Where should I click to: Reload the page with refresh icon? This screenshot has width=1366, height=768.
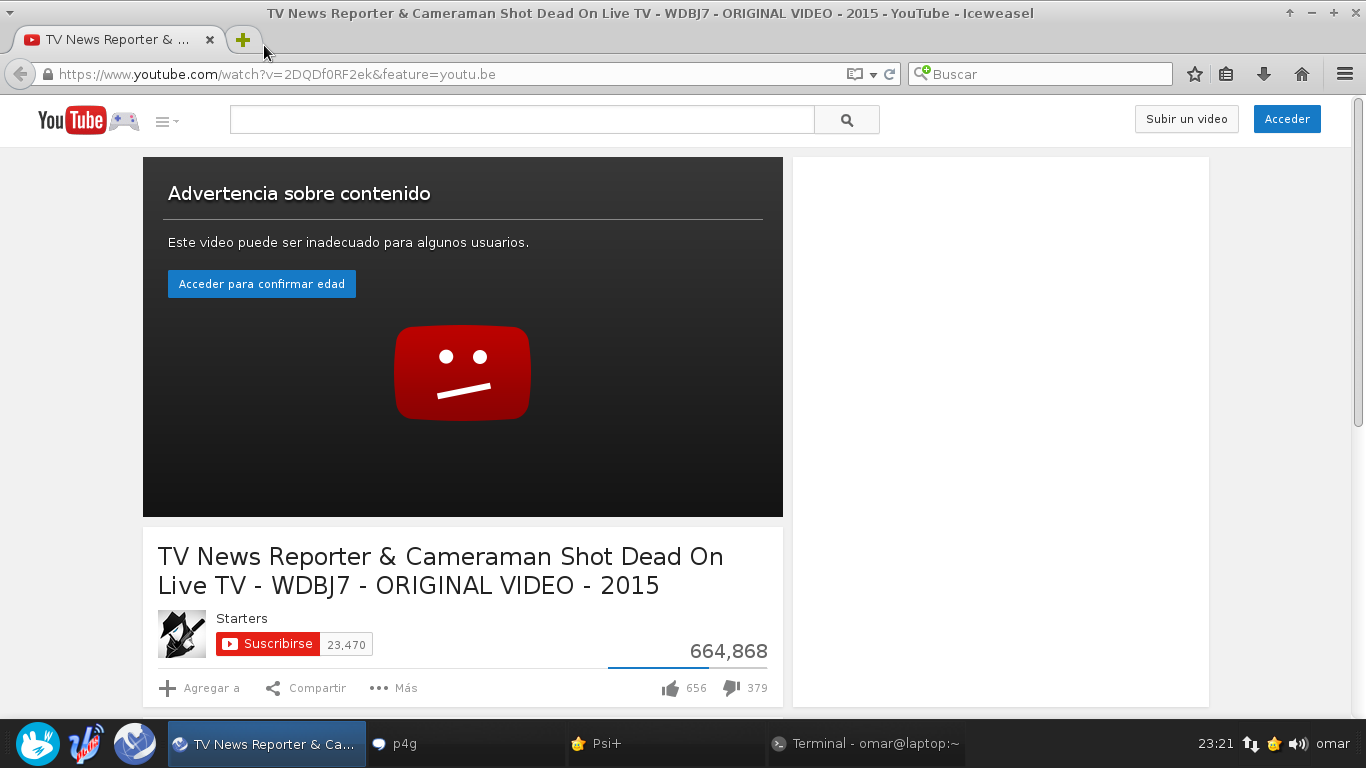click(889, 74)
